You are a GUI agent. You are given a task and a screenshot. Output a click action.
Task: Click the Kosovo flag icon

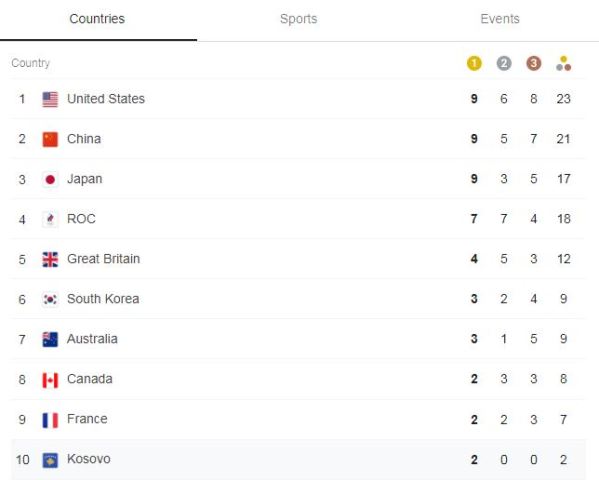[x=50, y=460]
